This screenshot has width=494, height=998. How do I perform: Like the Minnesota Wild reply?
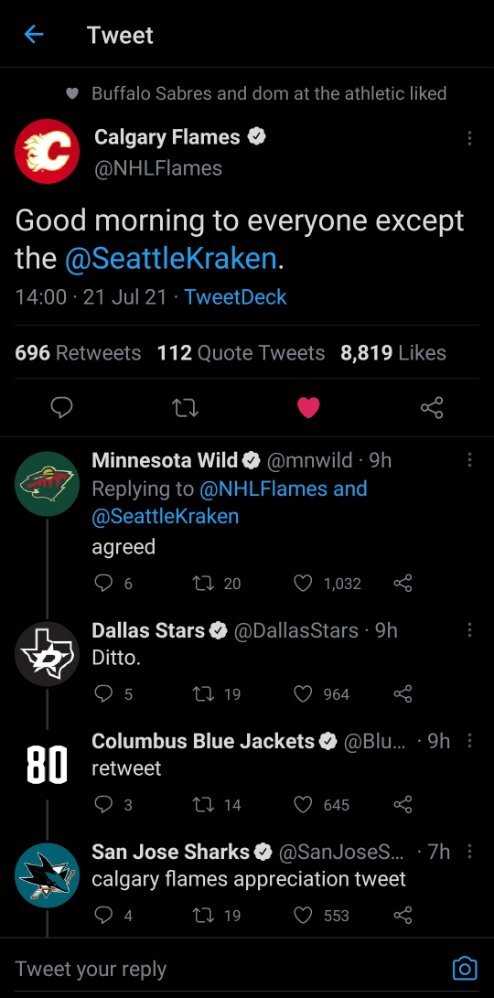click(303, 583)
